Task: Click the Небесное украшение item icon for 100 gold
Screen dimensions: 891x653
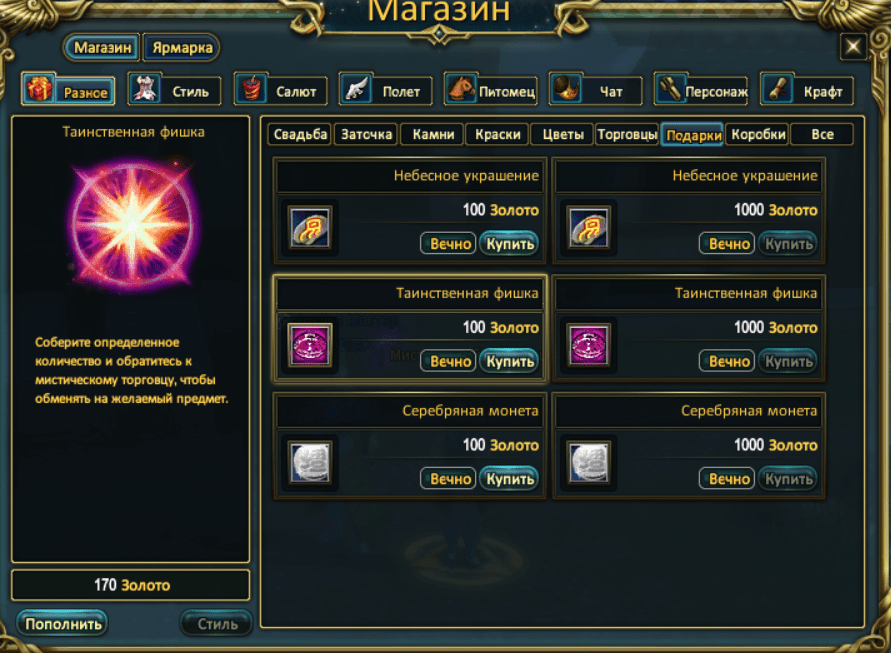Action: (310, 227)
